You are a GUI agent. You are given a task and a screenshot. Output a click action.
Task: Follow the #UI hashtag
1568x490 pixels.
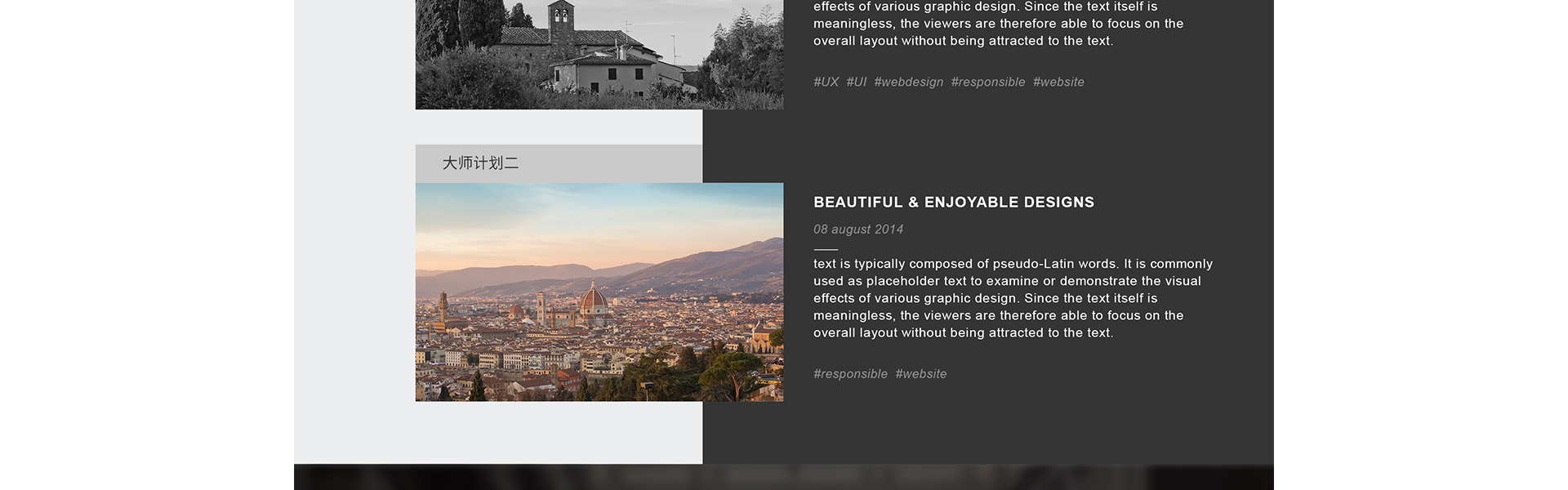pyautogui.click(x=856, y=82)
